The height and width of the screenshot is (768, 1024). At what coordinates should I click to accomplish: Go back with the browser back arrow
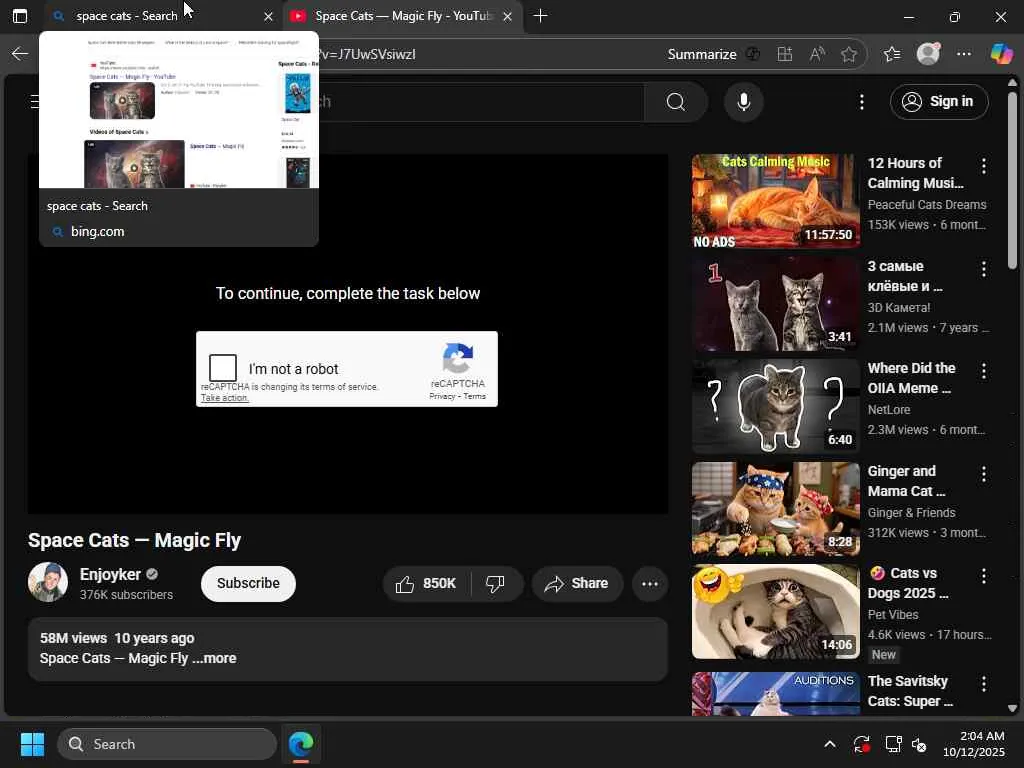tap(20, 54)
